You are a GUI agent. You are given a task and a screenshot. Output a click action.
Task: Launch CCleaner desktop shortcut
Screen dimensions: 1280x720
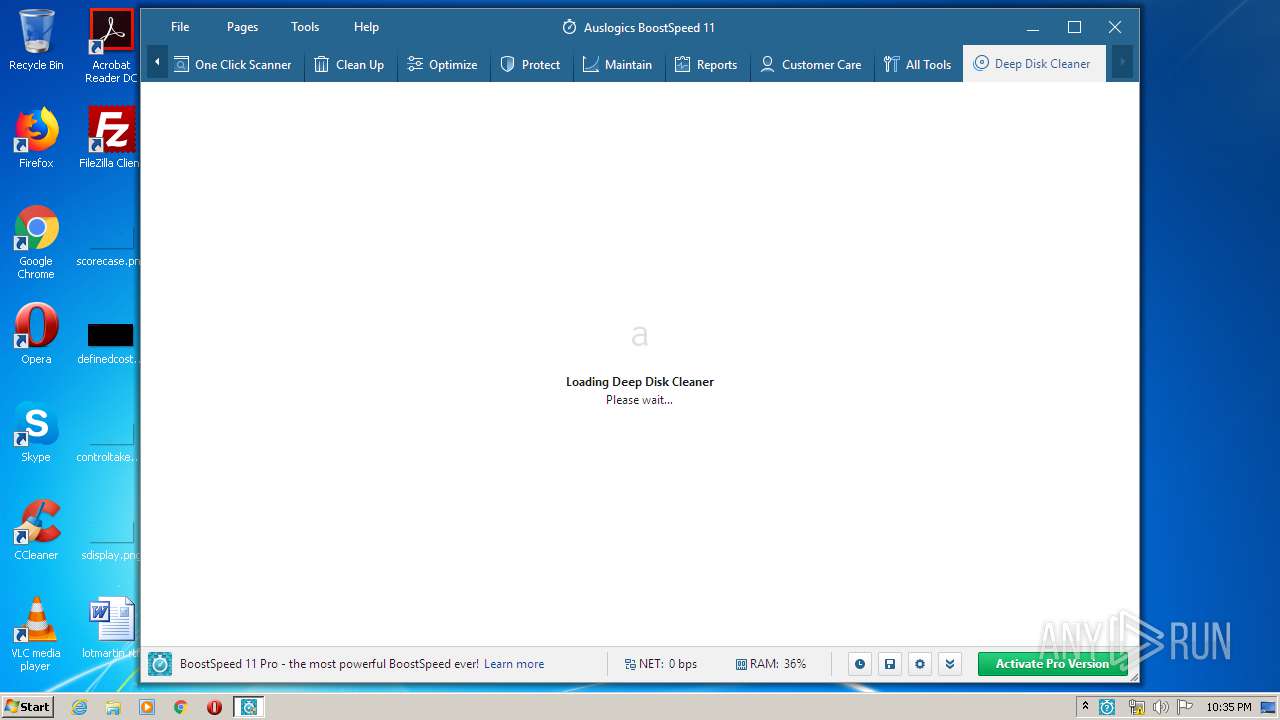(x=36, y=530)
